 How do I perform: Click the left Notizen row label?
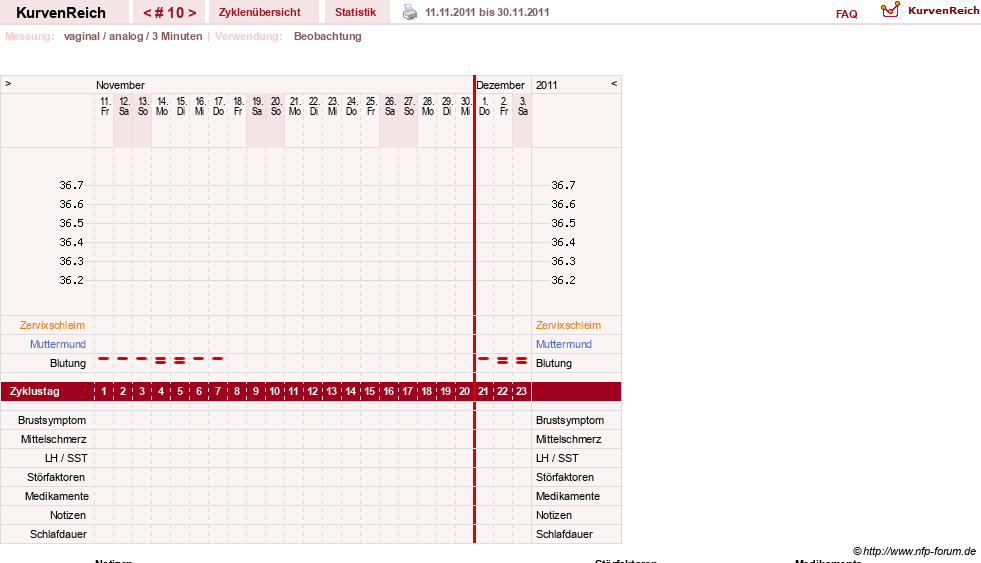[x=68, y=515]
